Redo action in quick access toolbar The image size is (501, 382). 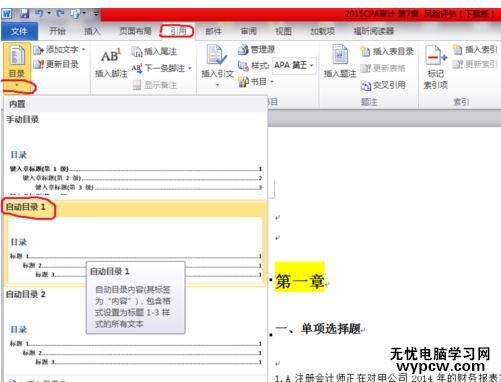point(60,13)
